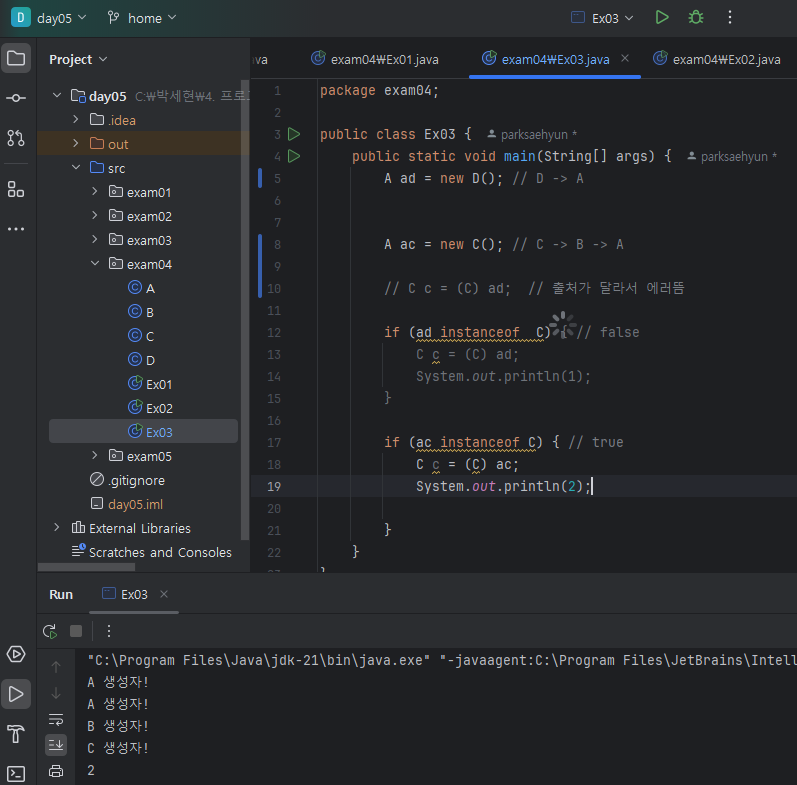Image resolution: width=797 pixels, height=785 pixels.
Task: Open the Build hammer tool window
Action: point(16,734)
